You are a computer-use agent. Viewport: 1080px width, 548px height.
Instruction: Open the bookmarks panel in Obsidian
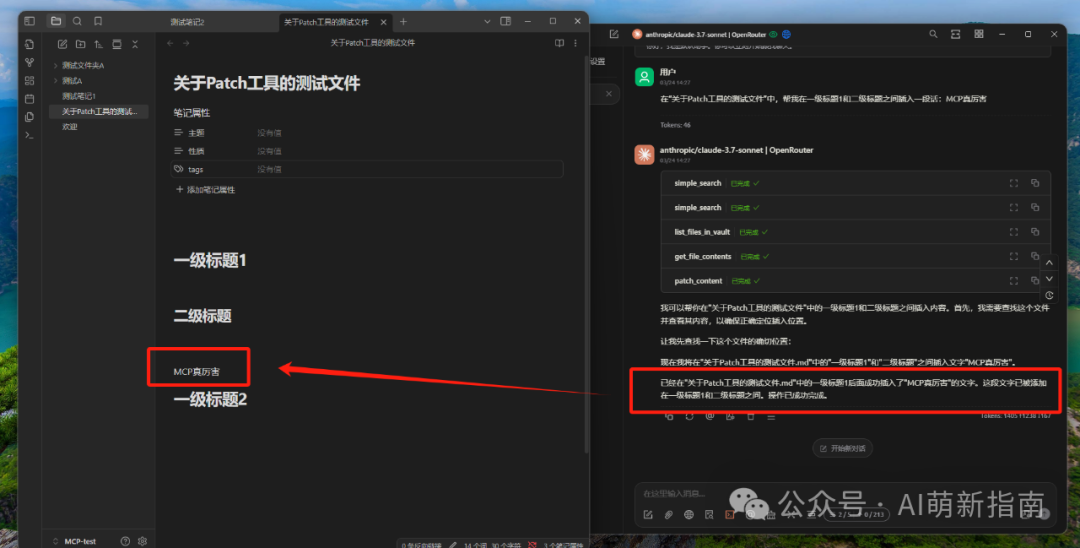pos(97,21)
